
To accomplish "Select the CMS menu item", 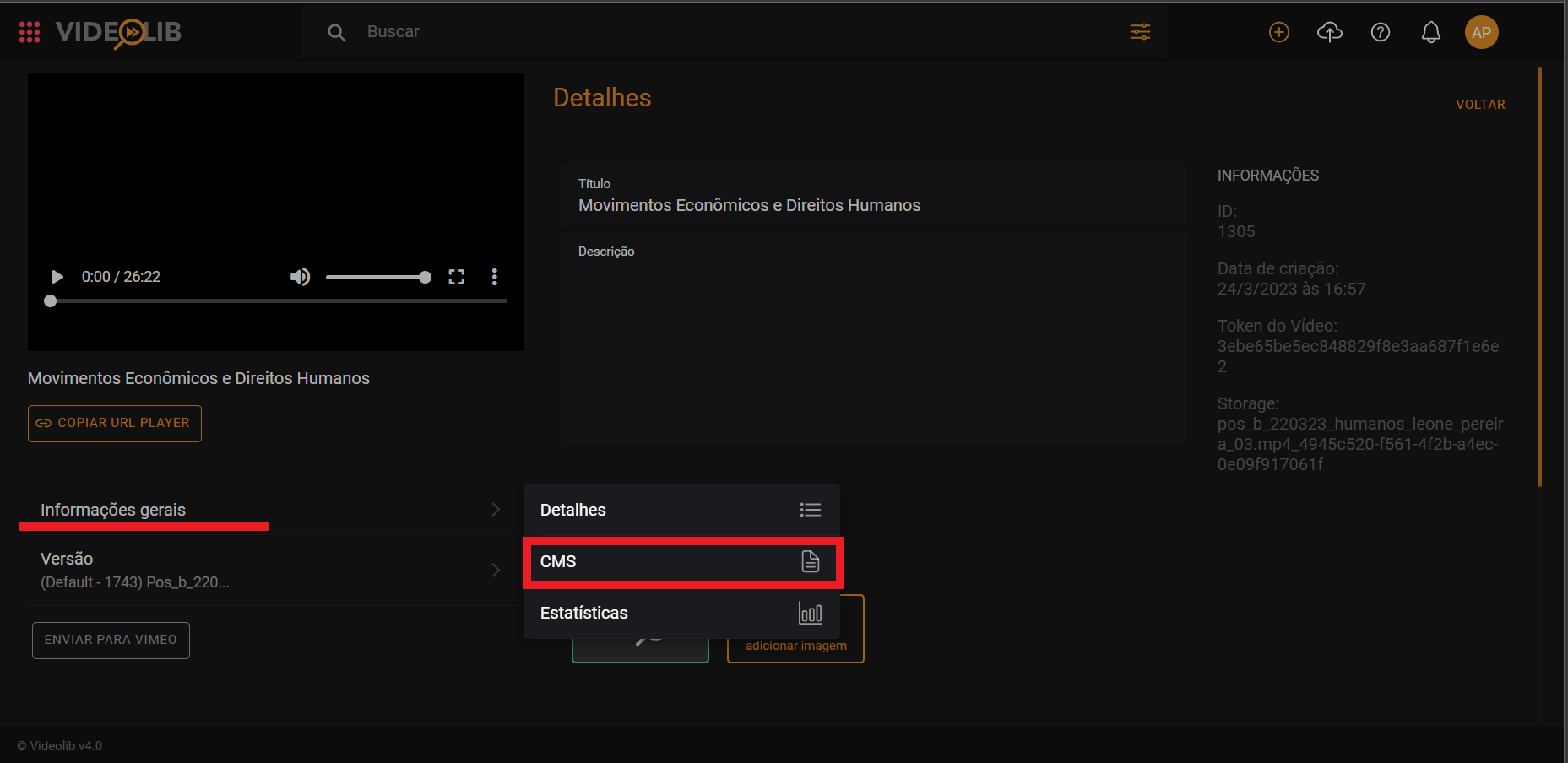I will [x=681, y=562].
